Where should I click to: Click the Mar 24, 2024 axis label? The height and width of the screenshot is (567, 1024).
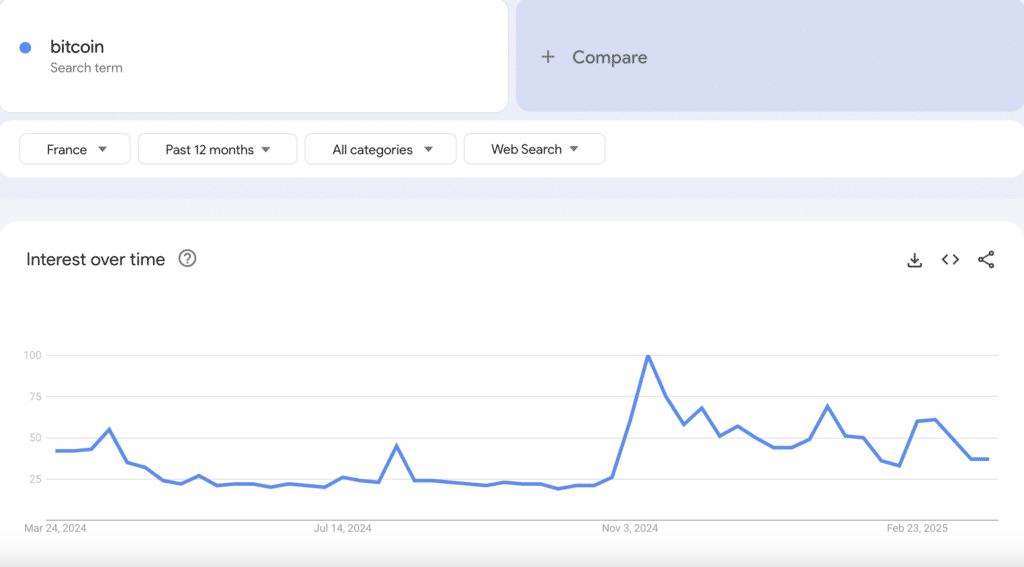[x=55, y=528]
